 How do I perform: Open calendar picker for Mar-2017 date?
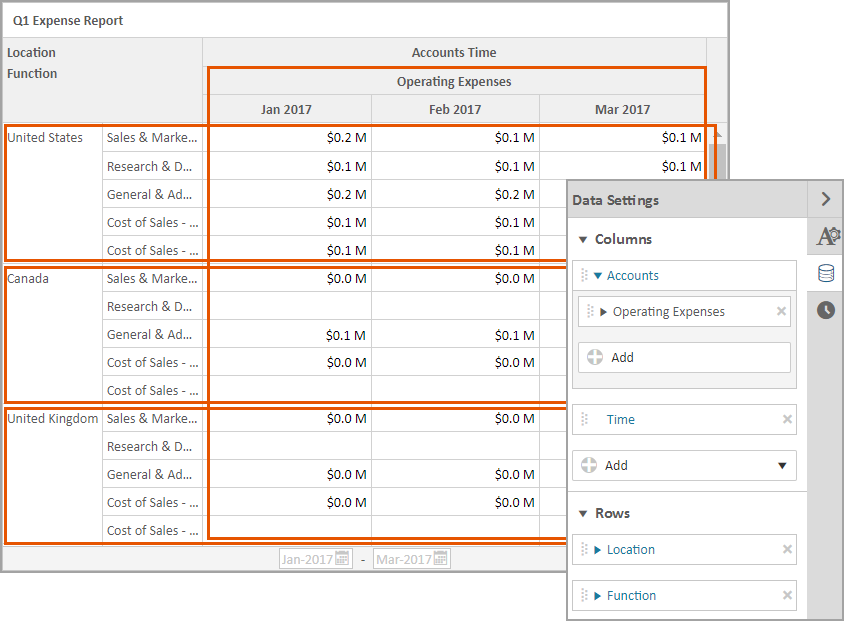pyautogui.click(x=440, y=558)
